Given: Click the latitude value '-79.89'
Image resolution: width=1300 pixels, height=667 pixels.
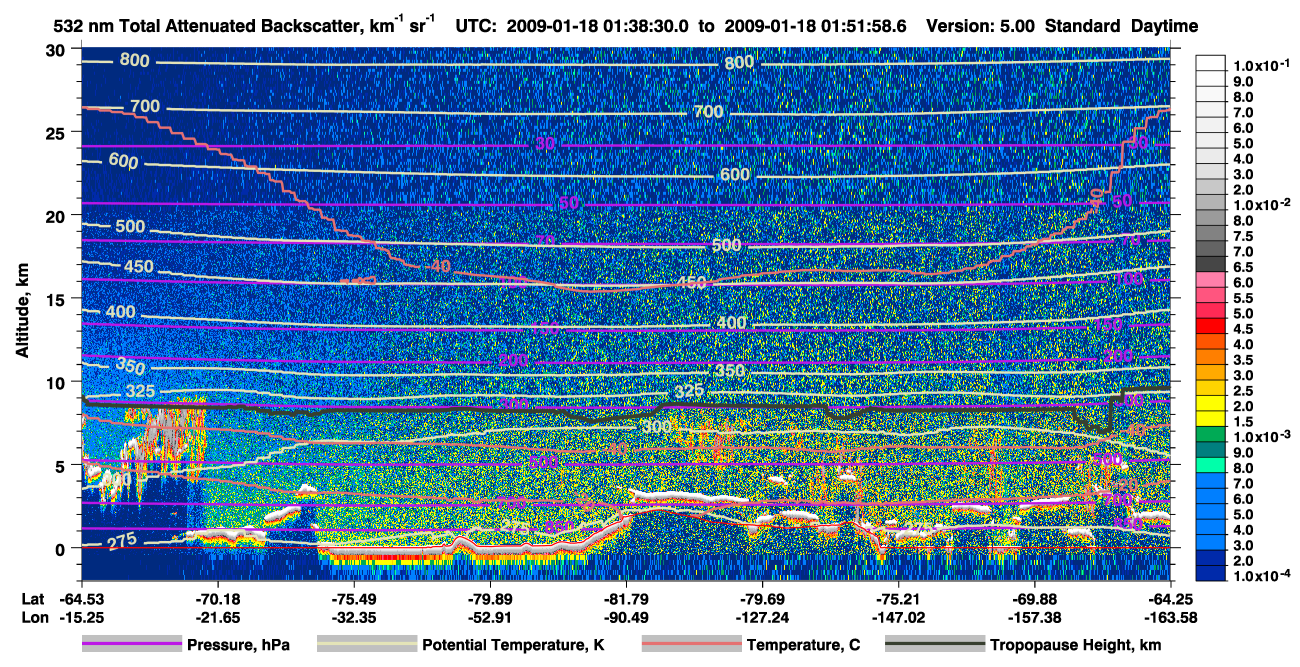Looking at the screenshot, I should [490, 598].
